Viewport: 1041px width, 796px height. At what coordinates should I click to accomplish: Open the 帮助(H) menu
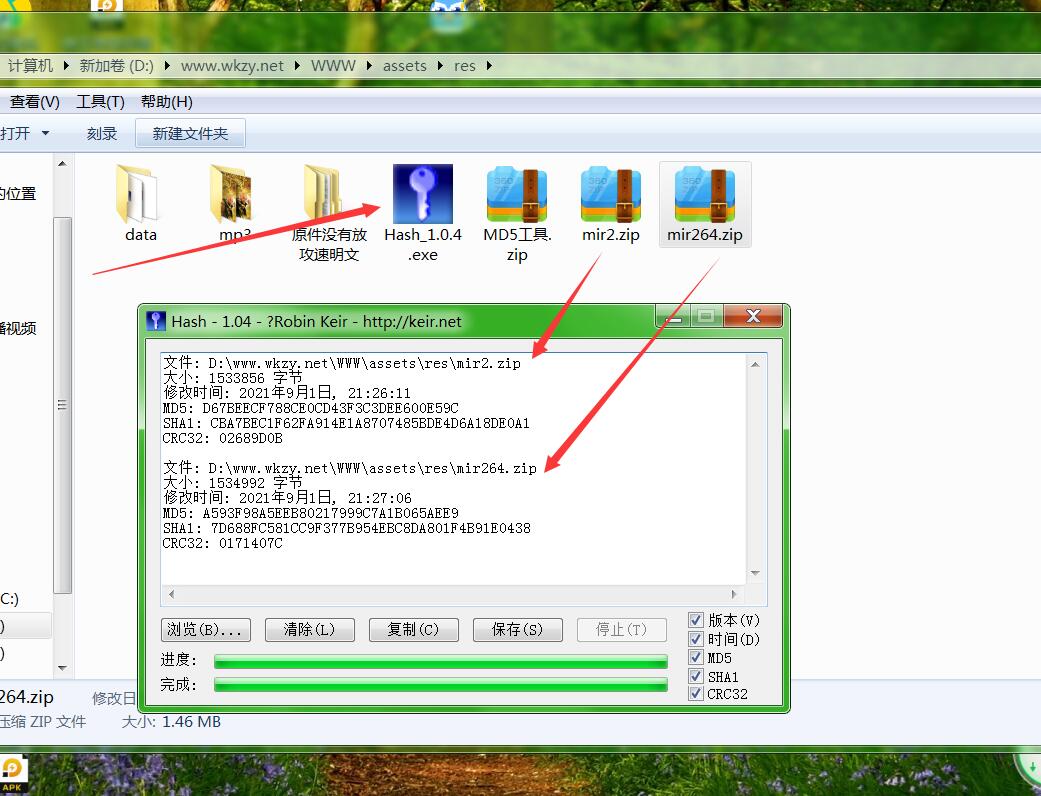coord(166,102)
